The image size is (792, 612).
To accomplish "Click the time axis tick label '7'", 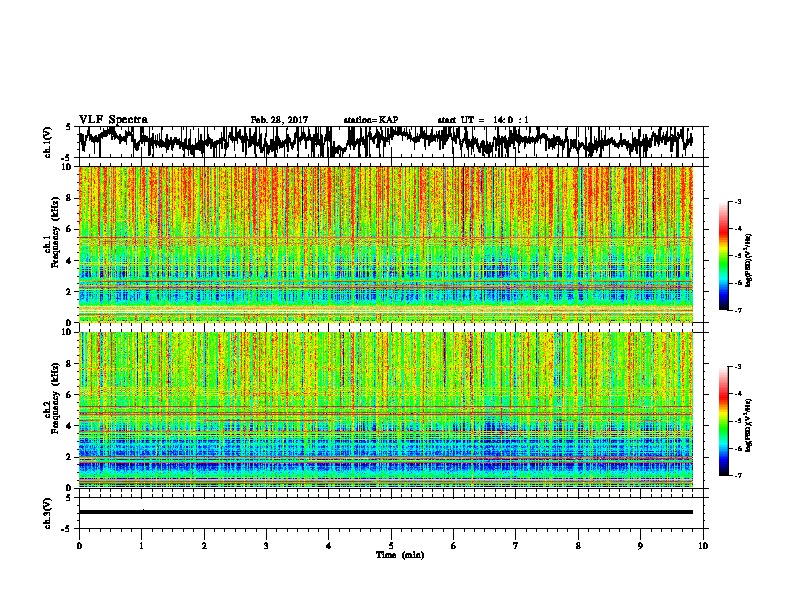I will [516, 546].
